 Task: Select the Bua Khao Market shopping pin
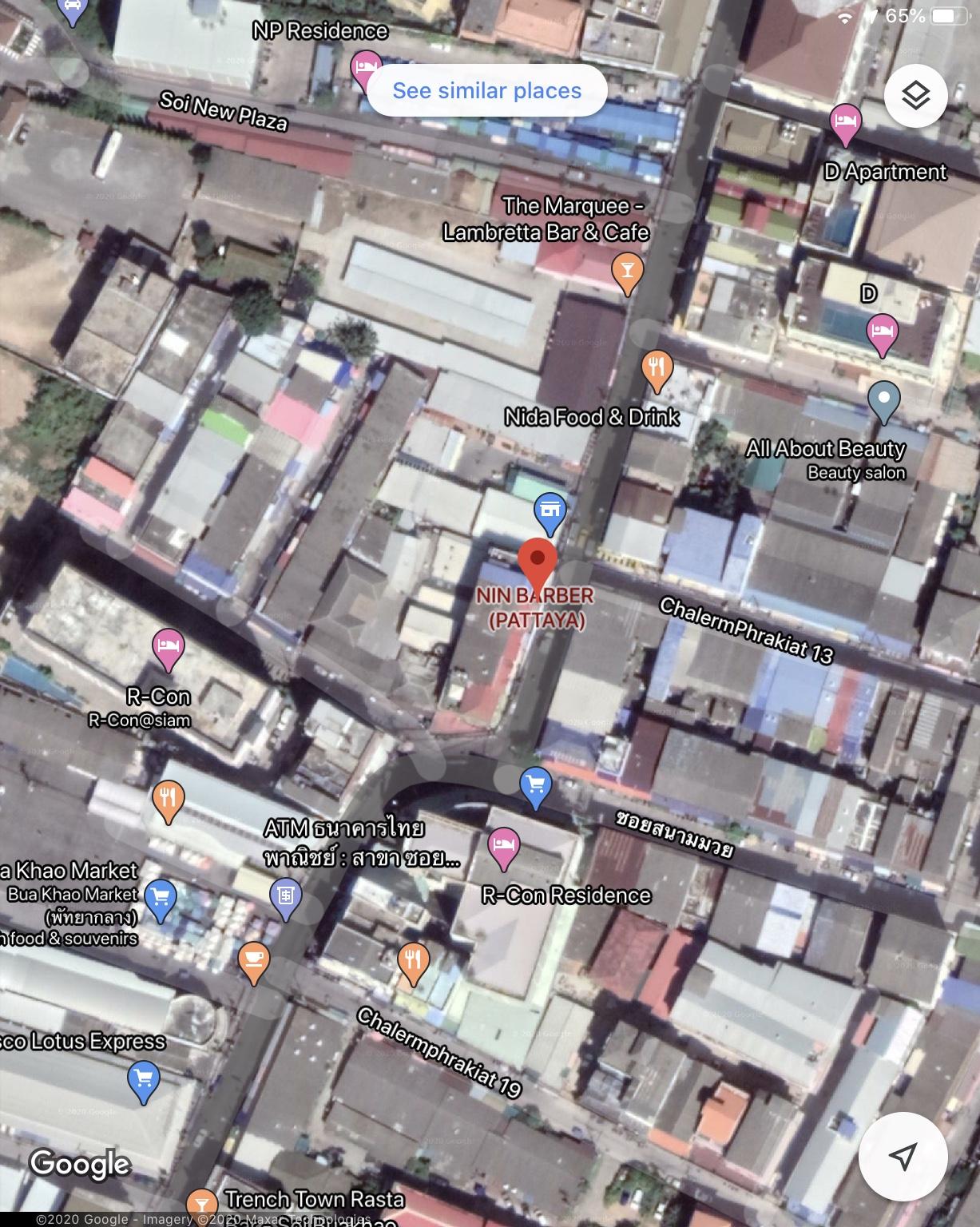161,900
